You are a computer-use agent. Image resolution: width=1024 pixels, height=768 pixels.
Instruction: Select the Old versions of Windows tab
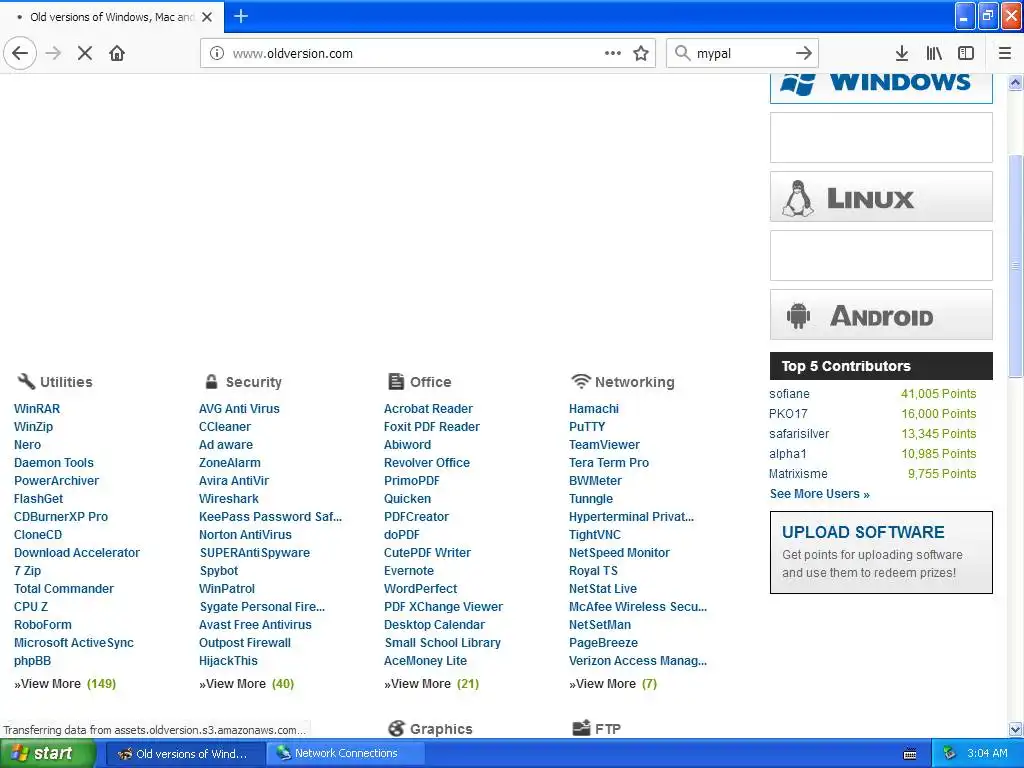(112, 17)
